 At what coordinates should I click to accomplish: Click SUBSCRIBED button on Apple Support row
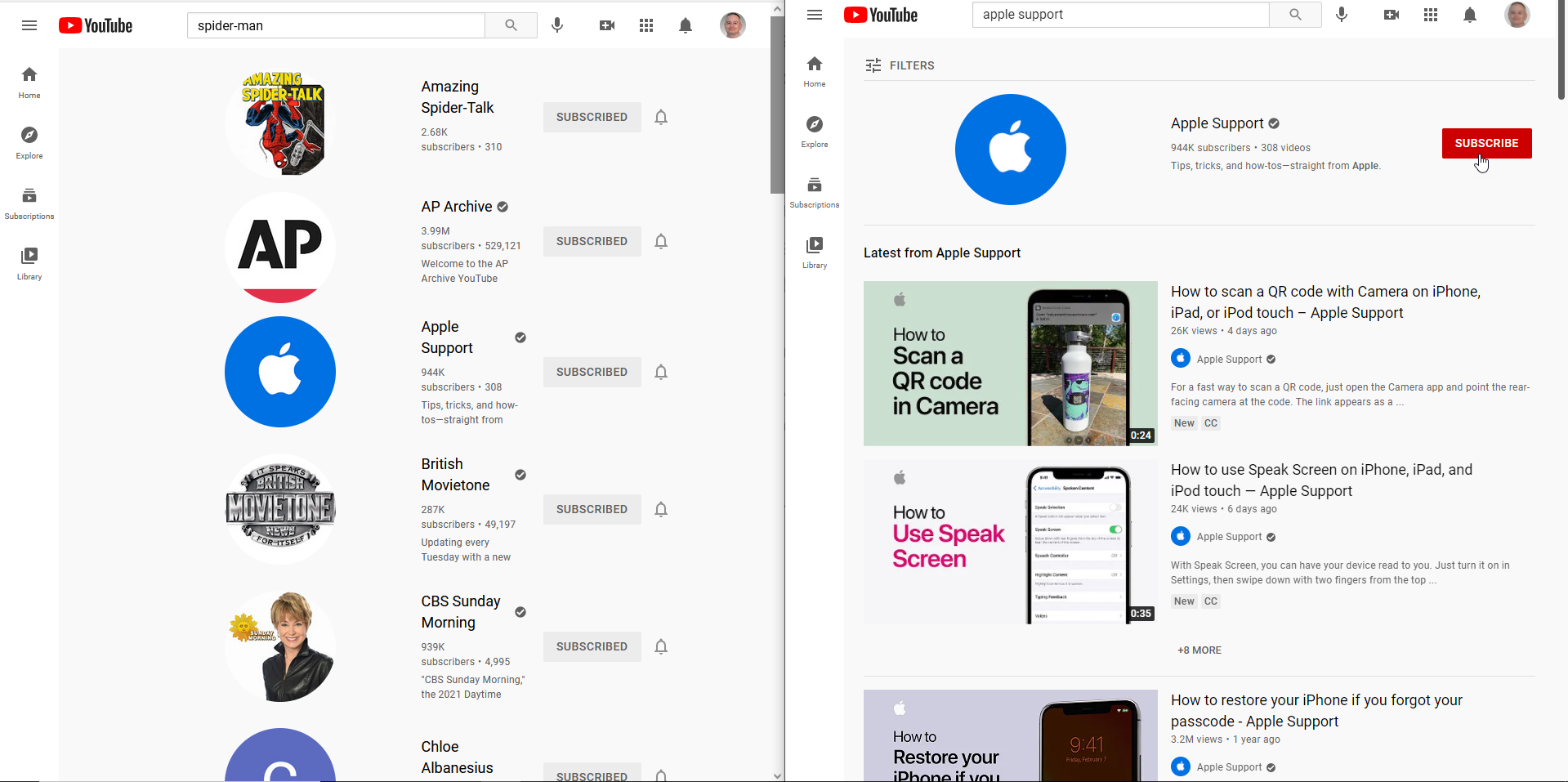tap(592, 372)
